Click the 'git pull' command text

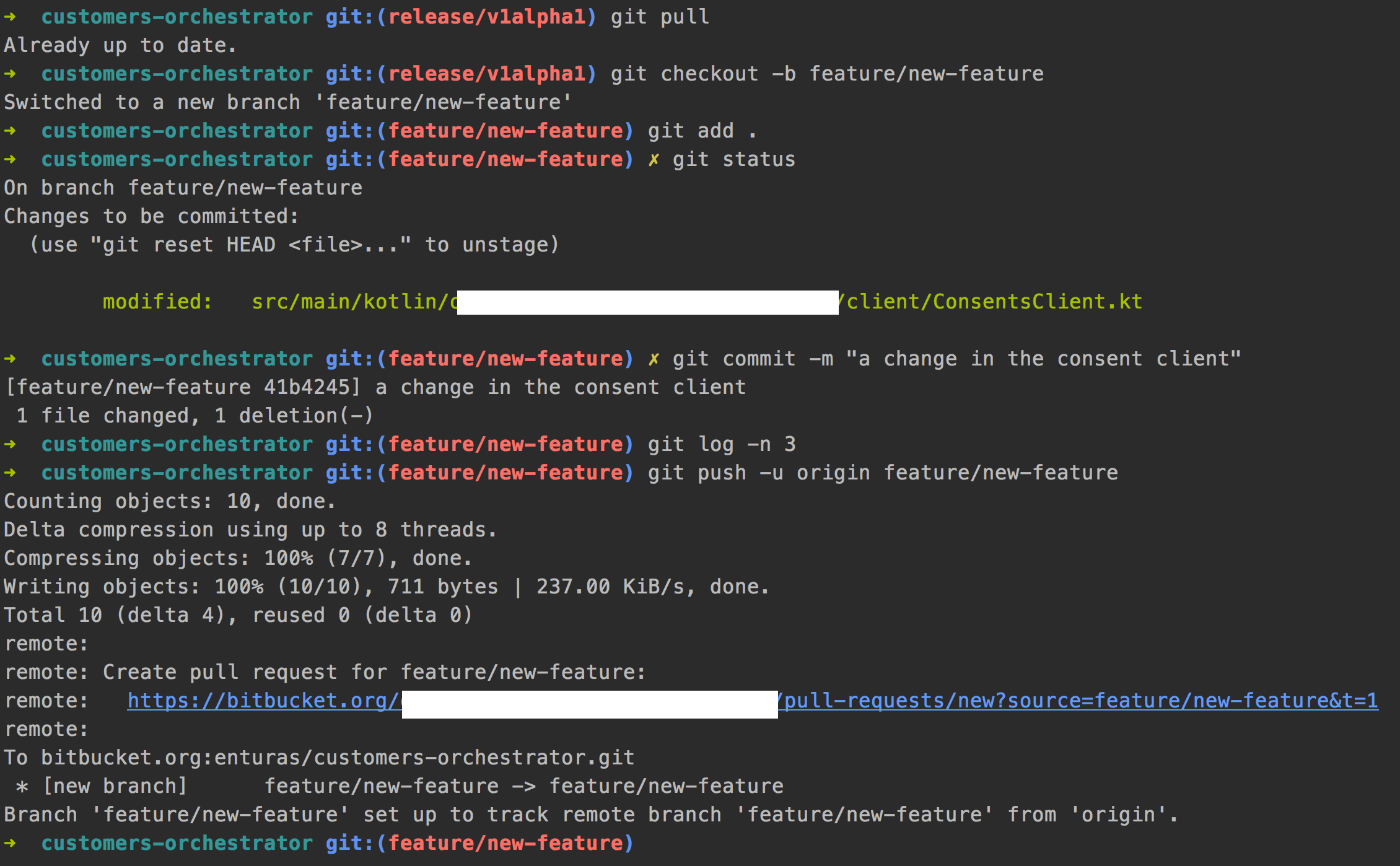pos(660,17)
